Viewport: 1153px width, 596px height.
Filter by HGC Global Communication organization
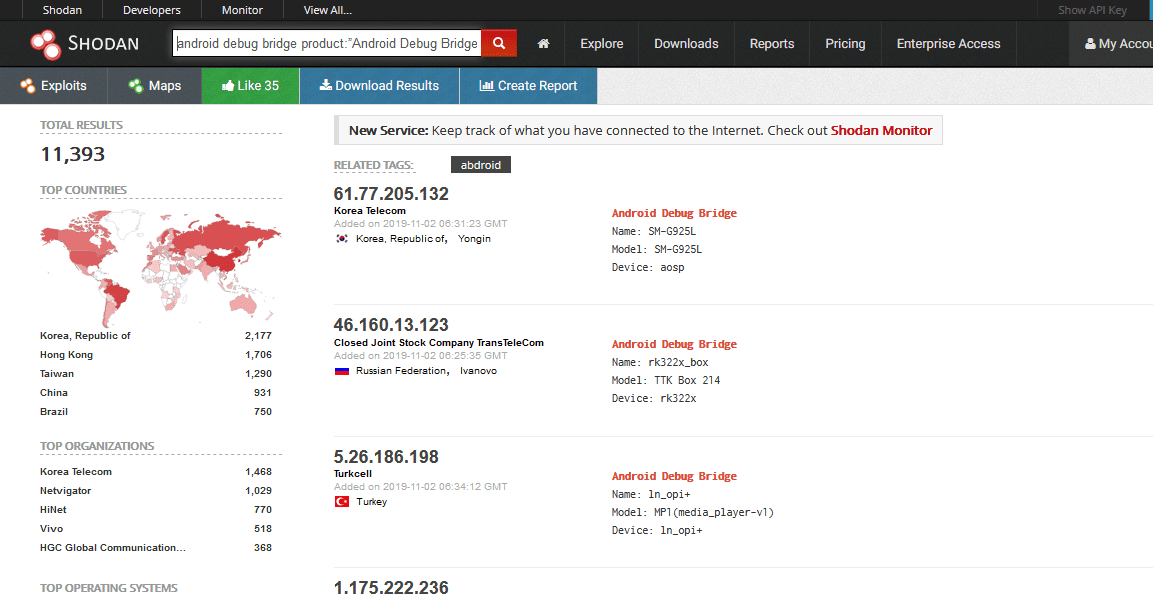click(113, 548)
